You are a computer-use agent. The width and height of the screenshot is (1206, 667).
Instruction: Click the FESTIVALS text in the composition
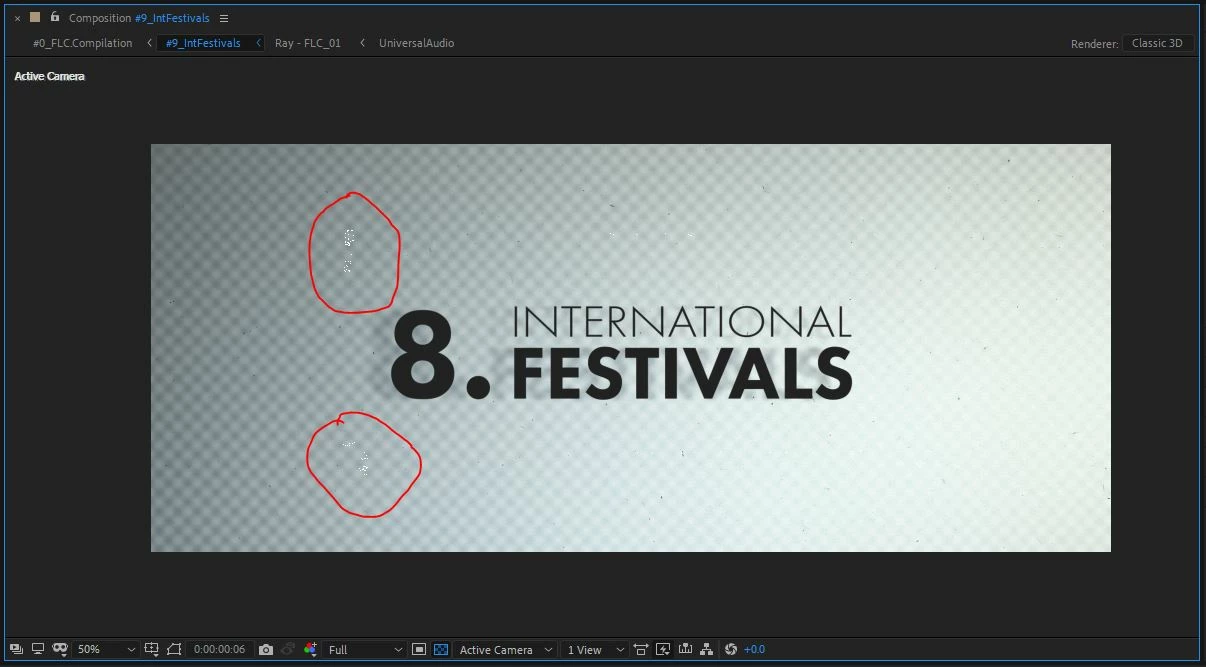[x=681, y=374]
